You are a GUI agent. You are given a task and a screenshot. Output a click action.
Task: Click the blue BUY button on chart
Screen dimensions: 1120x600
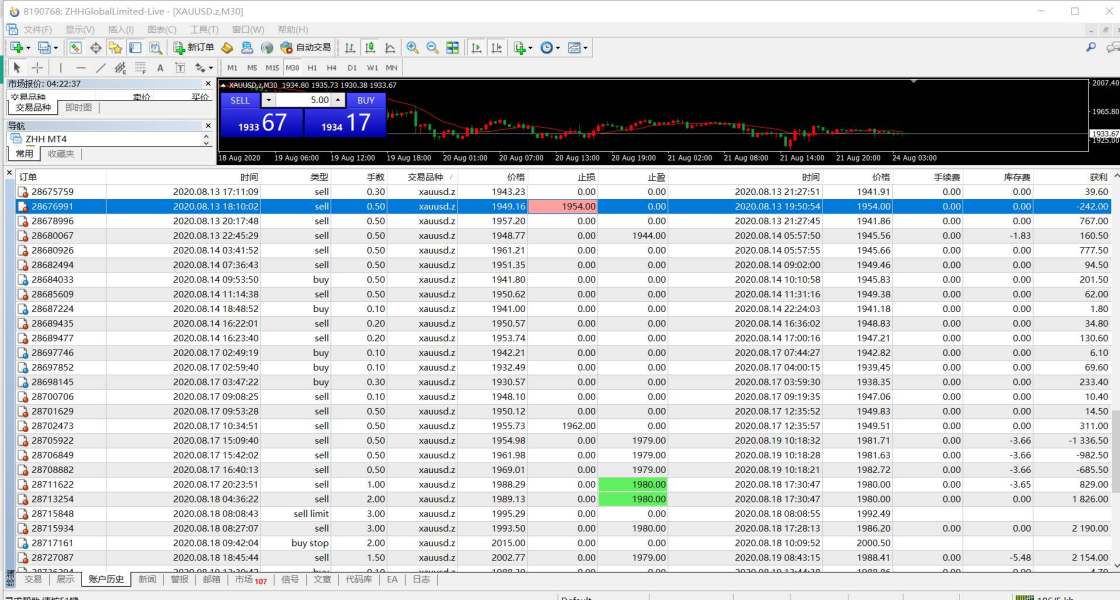tap(366, 100)
